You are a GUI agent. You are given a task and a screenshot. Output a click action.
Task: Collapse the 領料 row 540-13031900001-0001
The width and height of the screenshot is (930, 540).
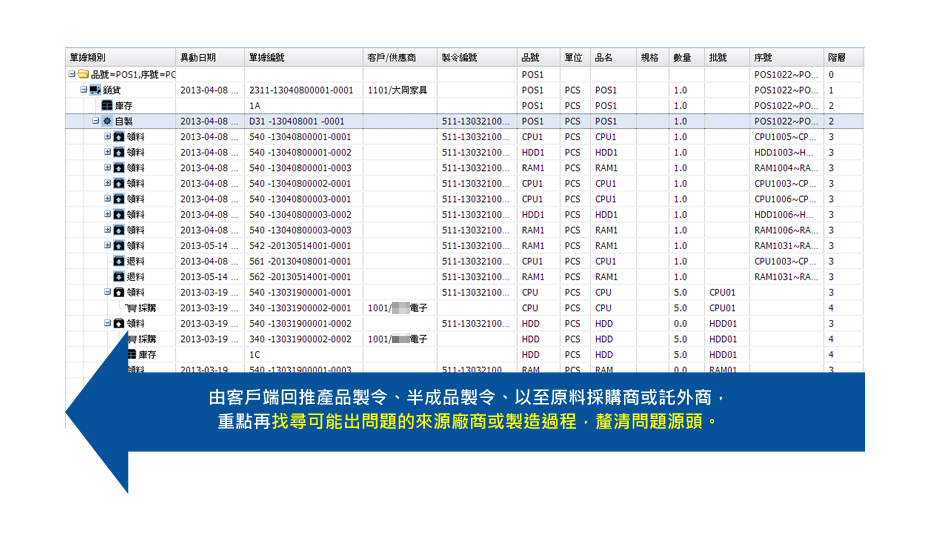pos(108,293)
